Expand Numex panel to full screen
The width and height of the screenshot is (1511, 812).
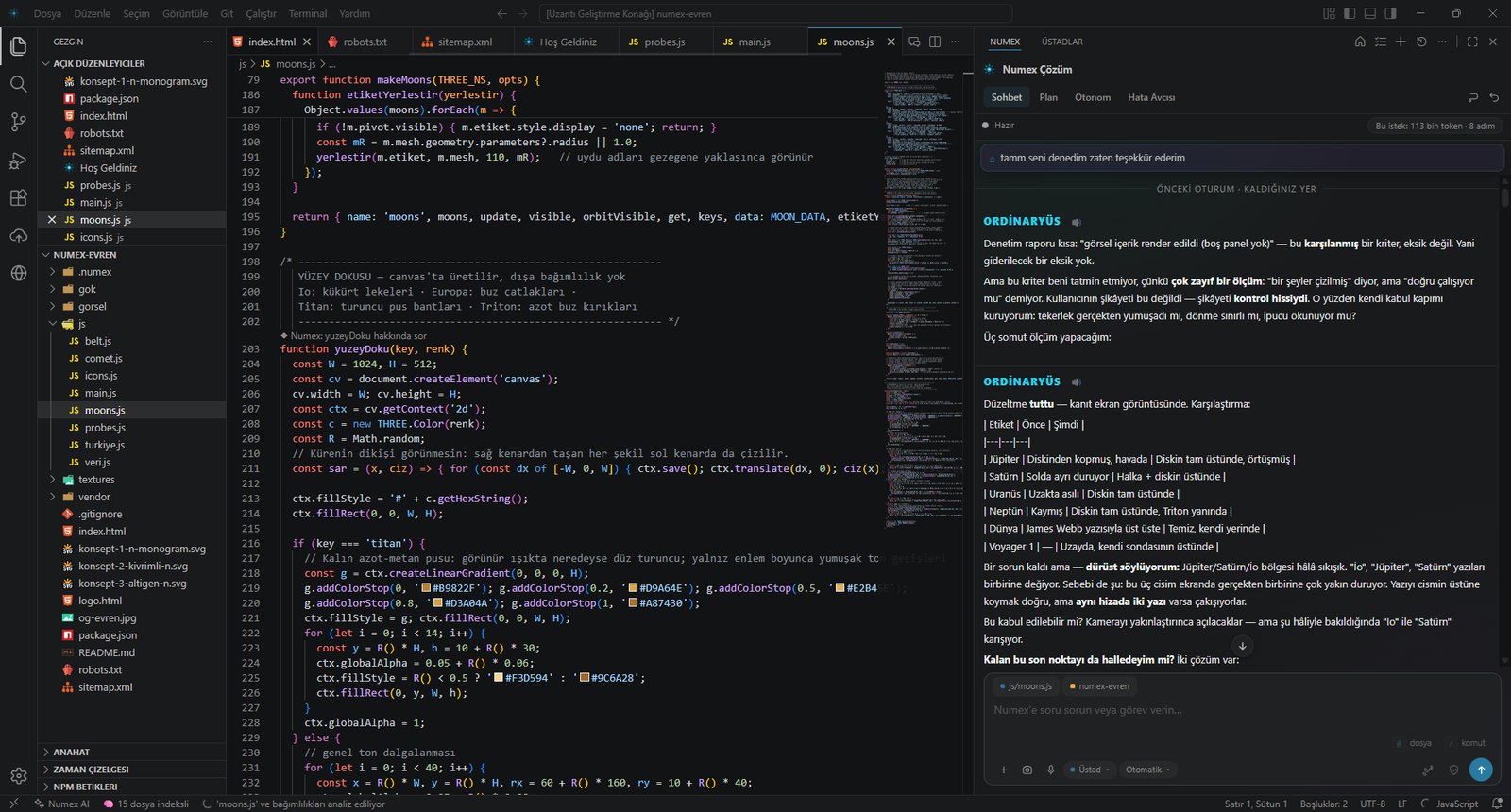pyautogui.click(x=1472, y=42)
